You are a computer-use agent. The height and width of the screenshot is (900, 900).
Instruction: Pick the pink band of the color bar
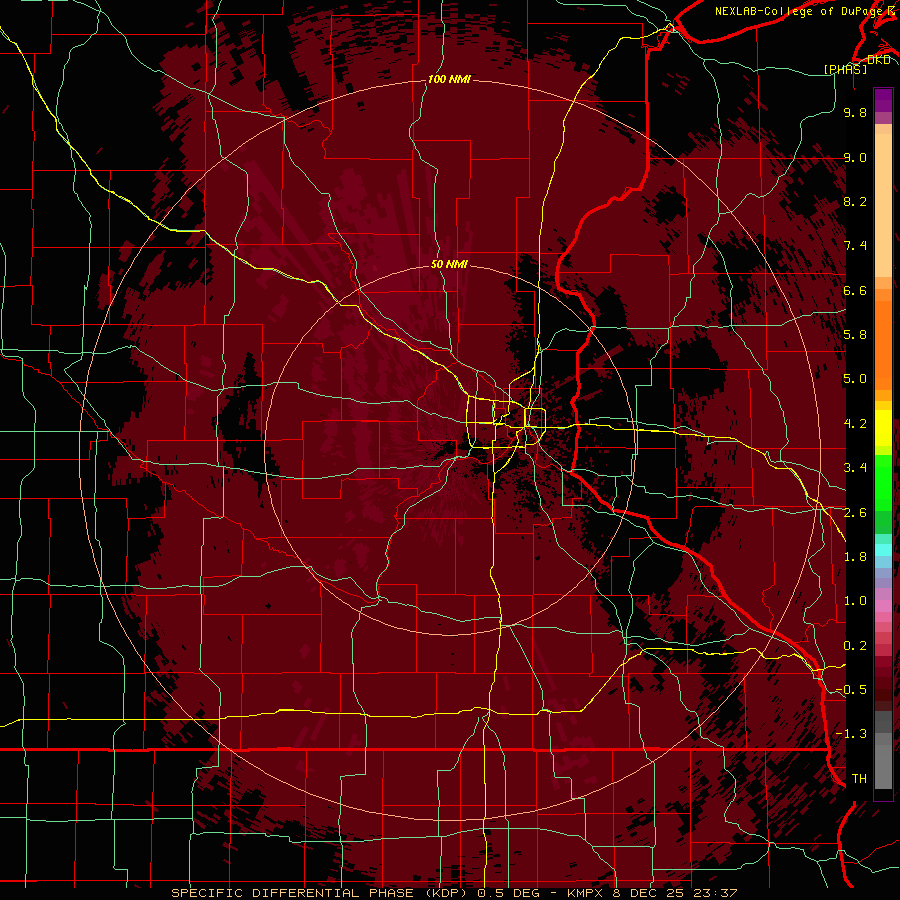coord(883,606)
